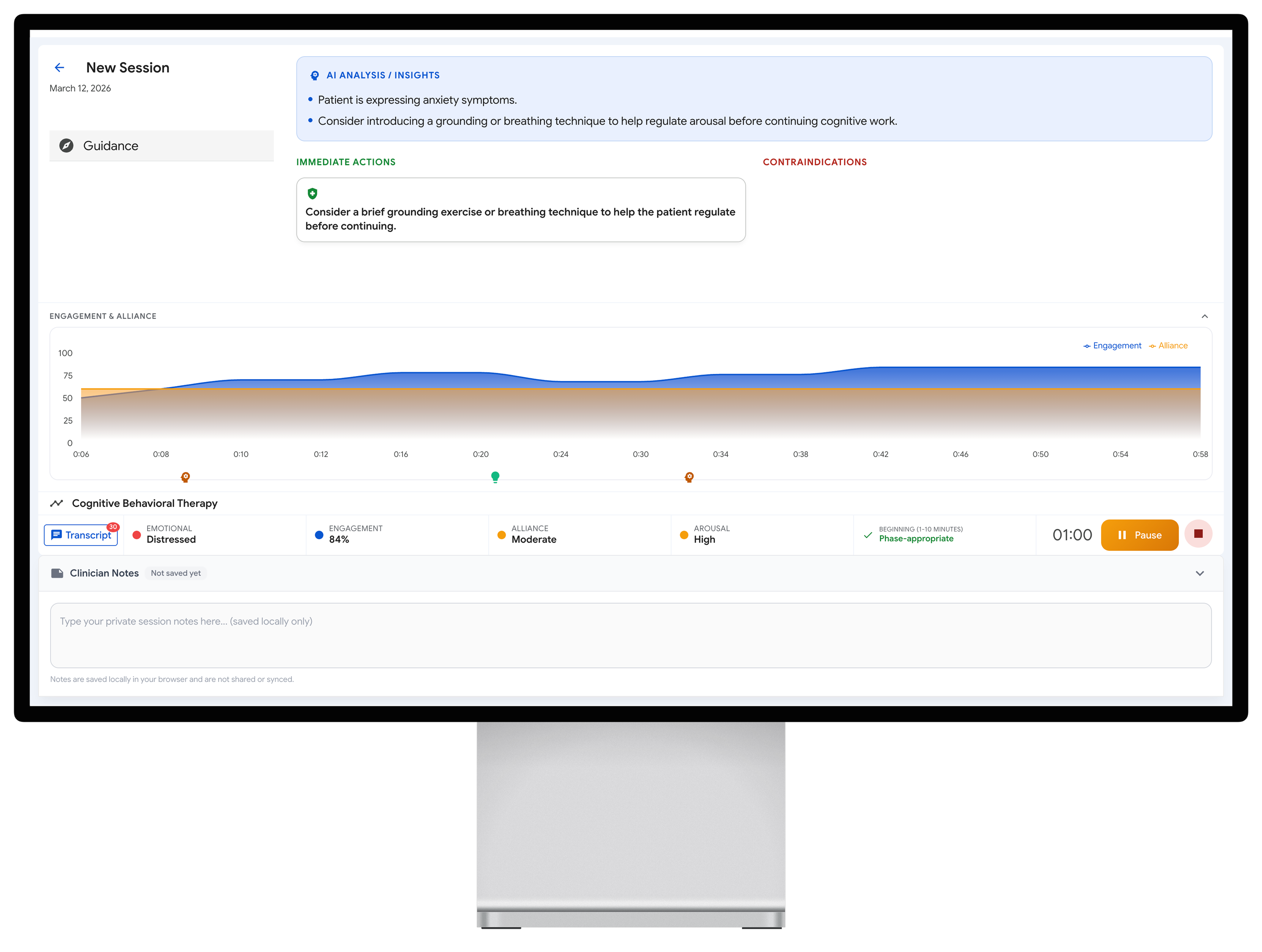Click the 'BEGINNING (1-10 MINUTES)' phase label
Viewport: 1262px width, 952px height.
(921, 529)
